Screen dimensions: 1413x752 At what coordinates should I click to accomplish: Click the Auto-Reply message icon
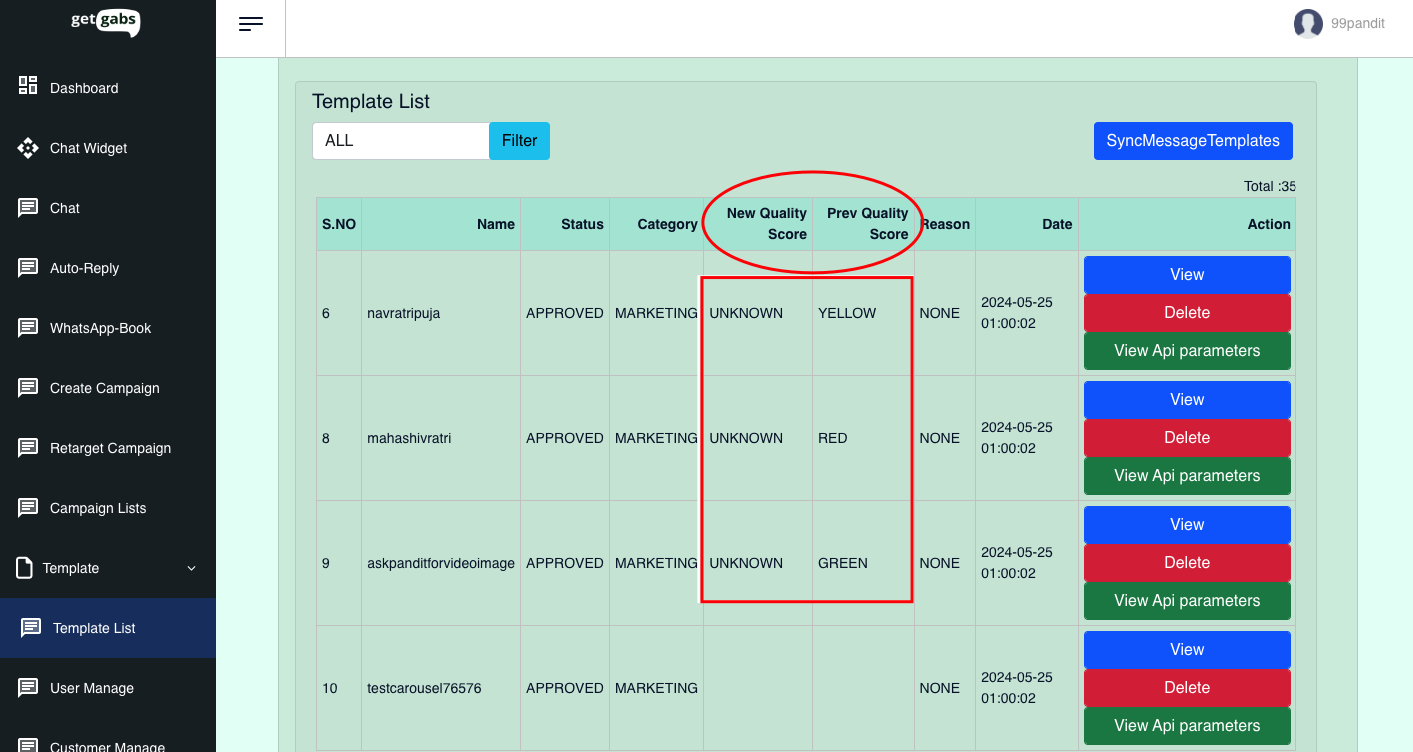28,268
